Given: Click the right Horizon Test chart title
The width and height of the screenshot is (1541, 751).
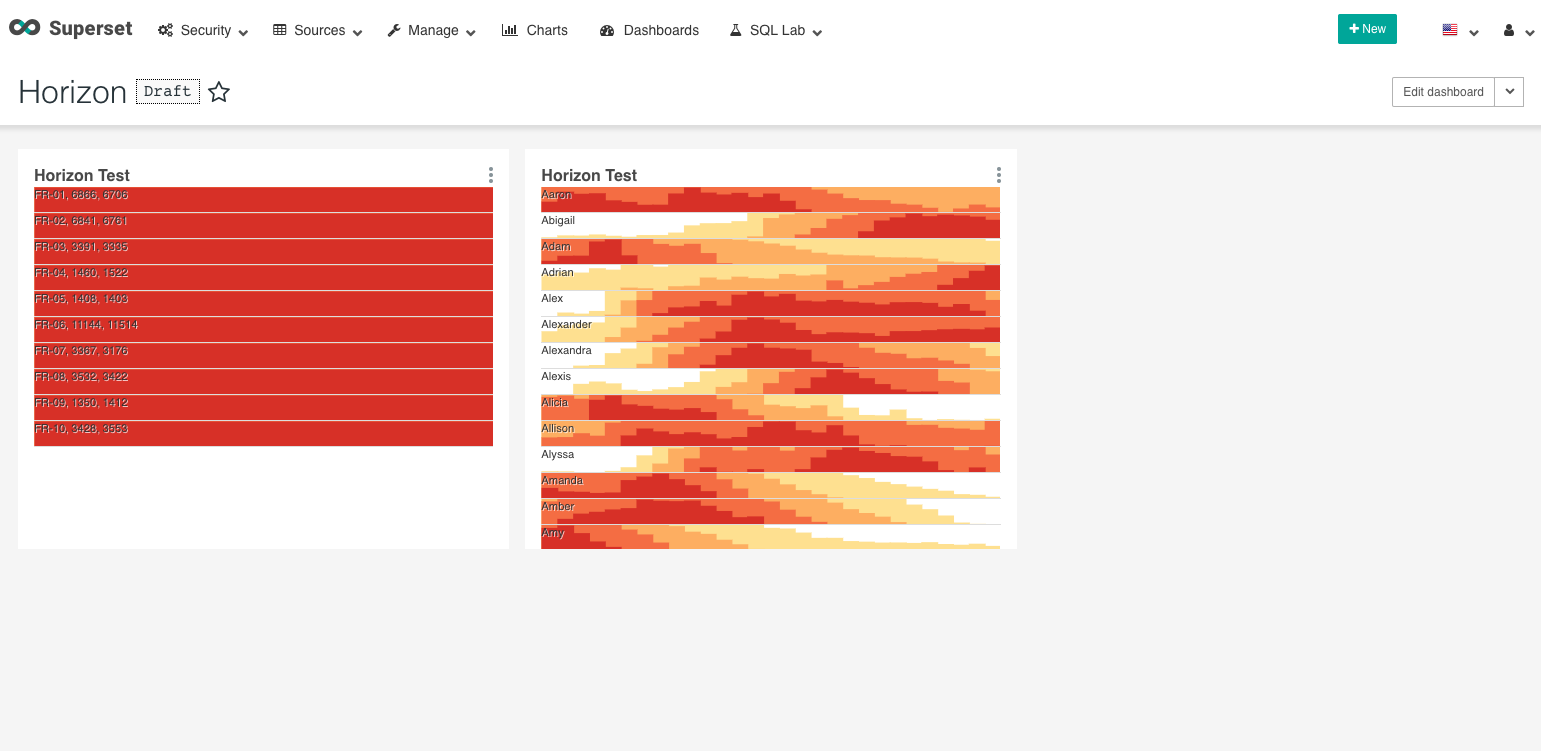Looking at the screenshot, I should click(589, 175).
